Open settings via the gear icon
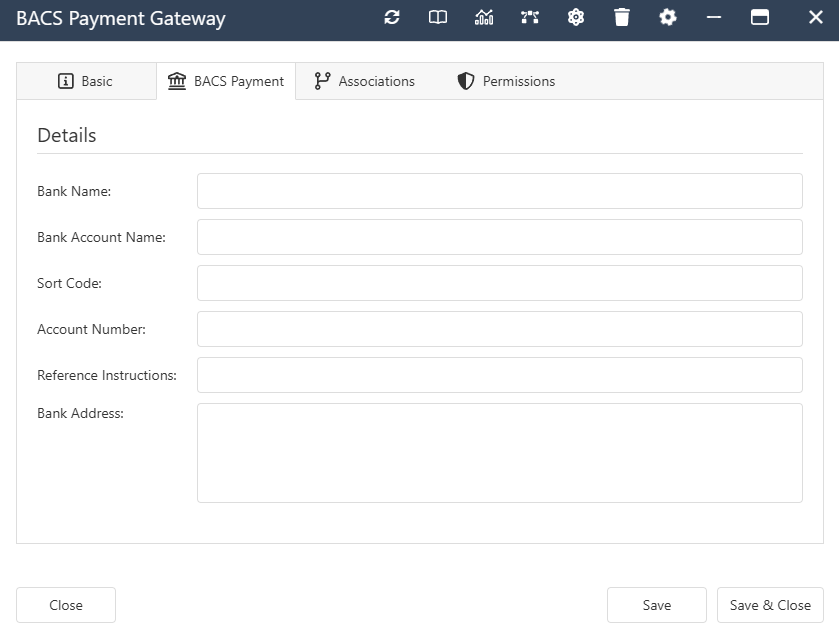 (x=667, y=17)
